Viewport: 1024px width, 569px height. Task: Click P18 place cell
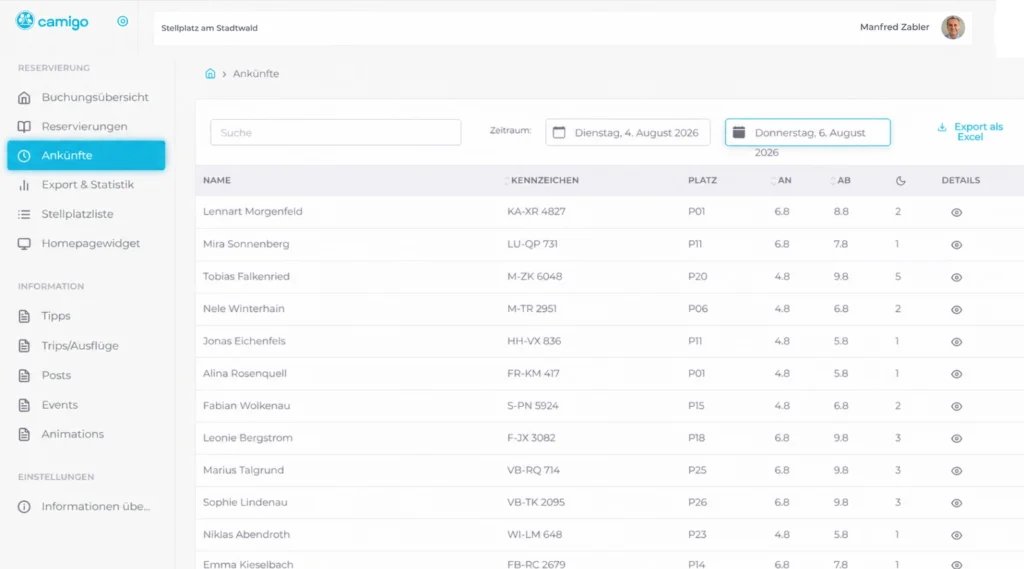[696, 438]
